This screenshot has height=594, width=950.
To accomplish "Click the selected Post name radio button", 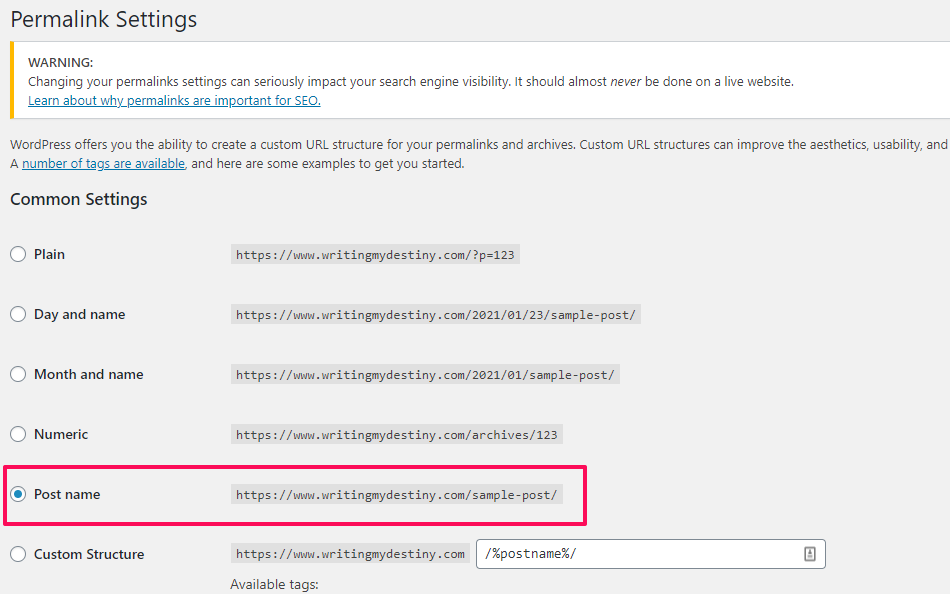I will 18,494.
